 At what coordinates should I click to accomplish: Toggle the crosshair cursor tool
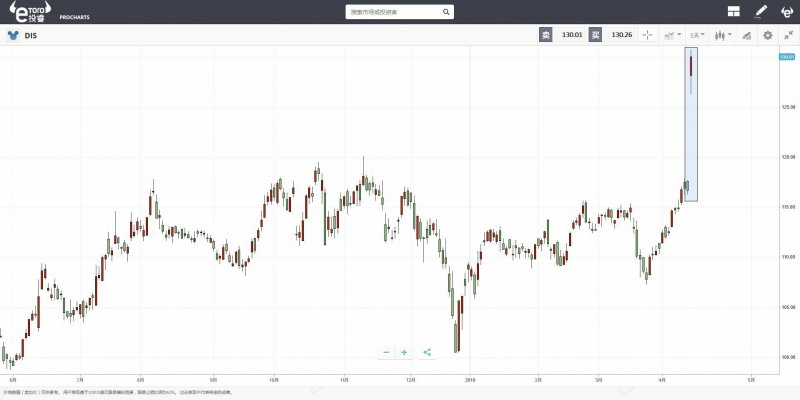coord(647,35)
